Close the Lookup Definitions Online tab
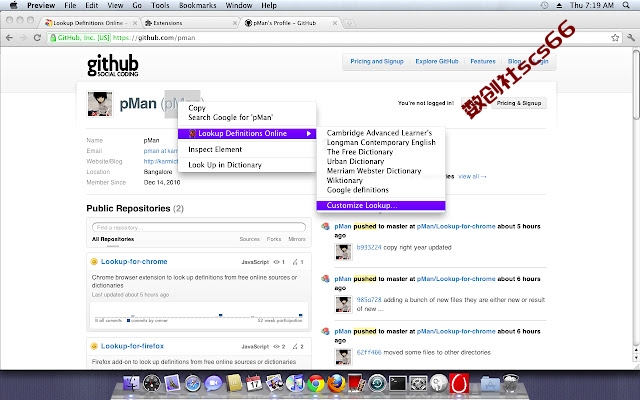This screenshot has height=400, width=640. click(x=135, y=23)
